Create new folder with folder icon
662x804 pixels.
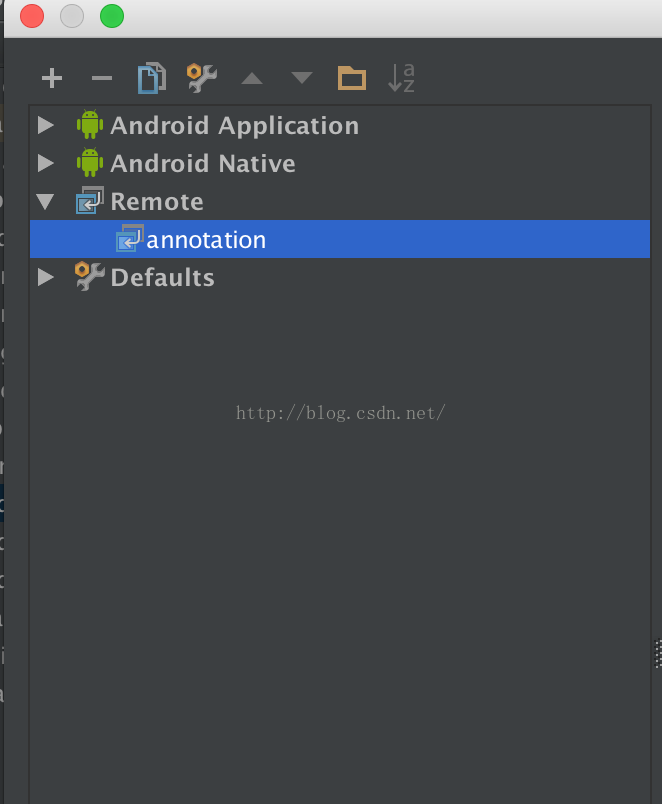(352, 78)
